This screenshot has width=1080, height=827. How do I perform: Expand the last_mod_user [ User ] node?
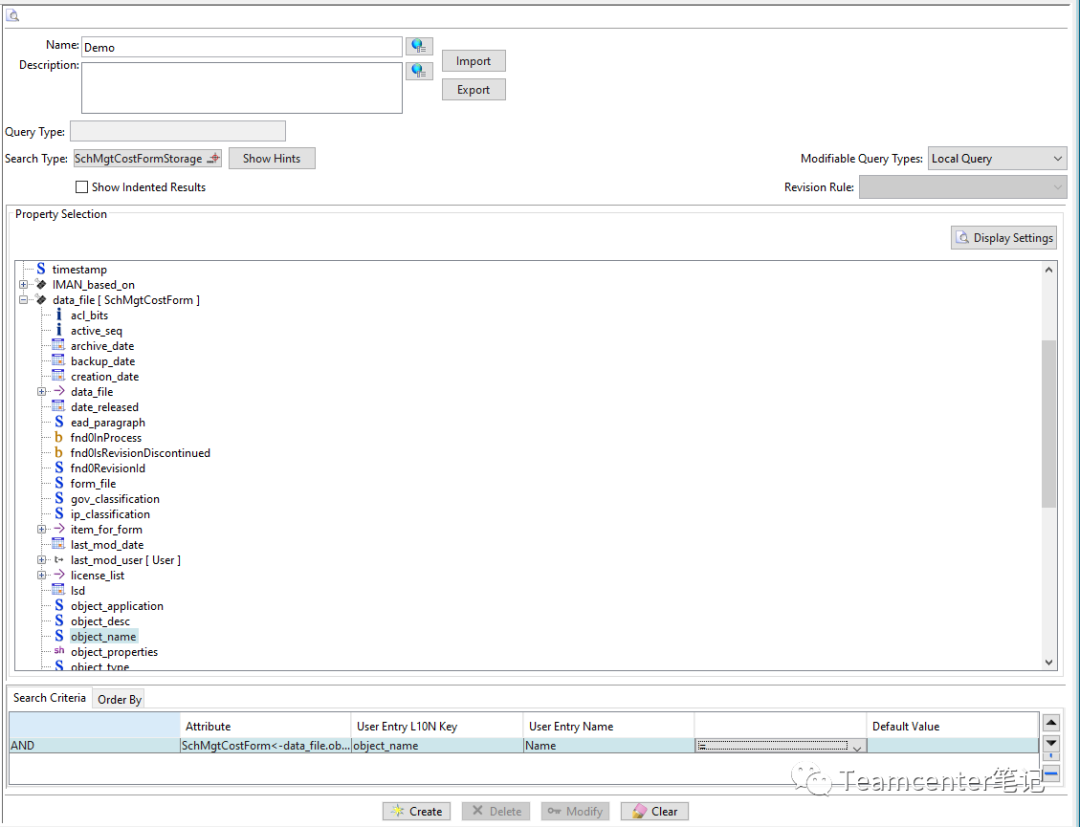[x=42, y=560]
